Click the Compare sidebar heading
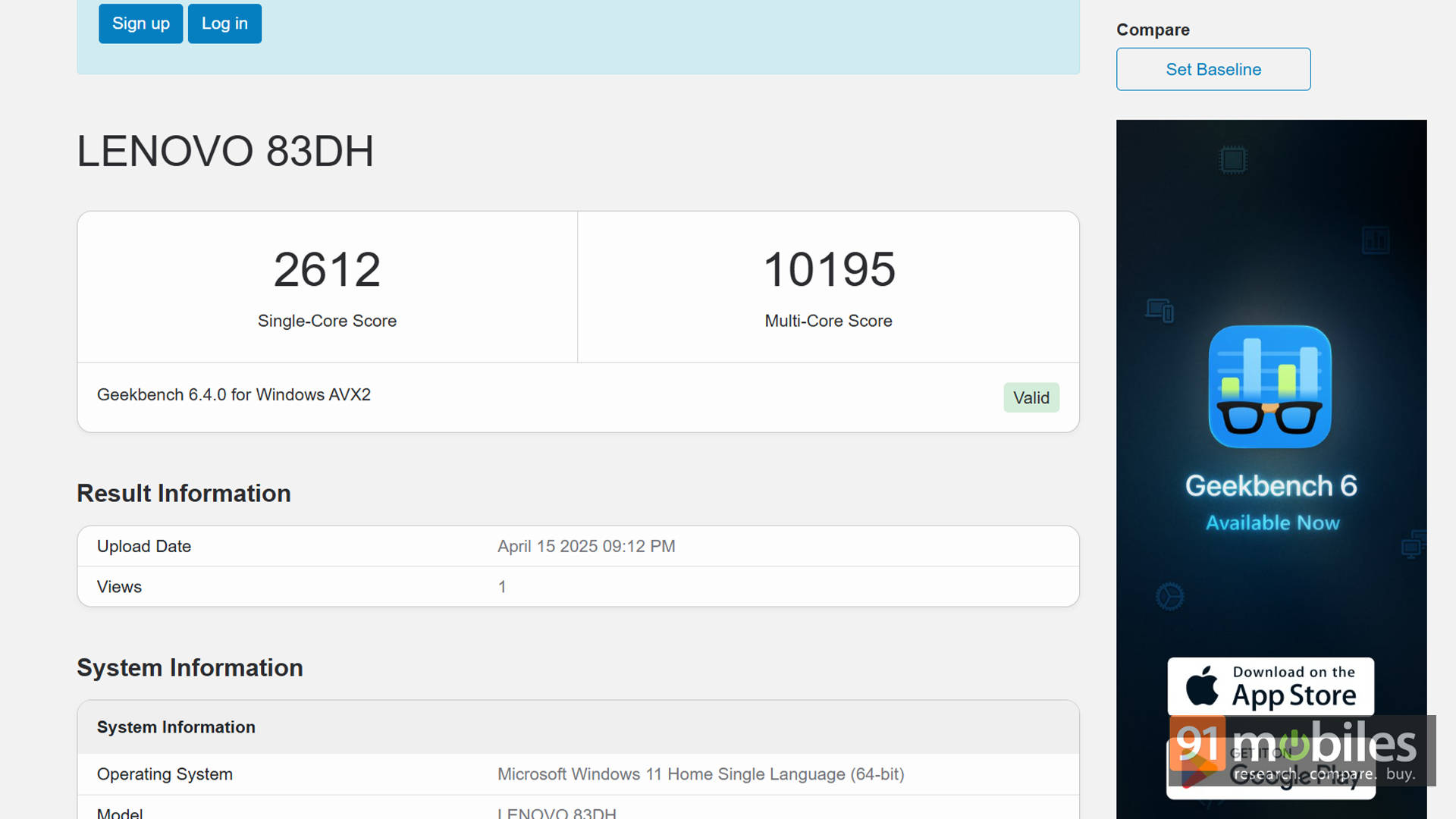This screenshot has height=819, width=1456. coord(1153,30)
